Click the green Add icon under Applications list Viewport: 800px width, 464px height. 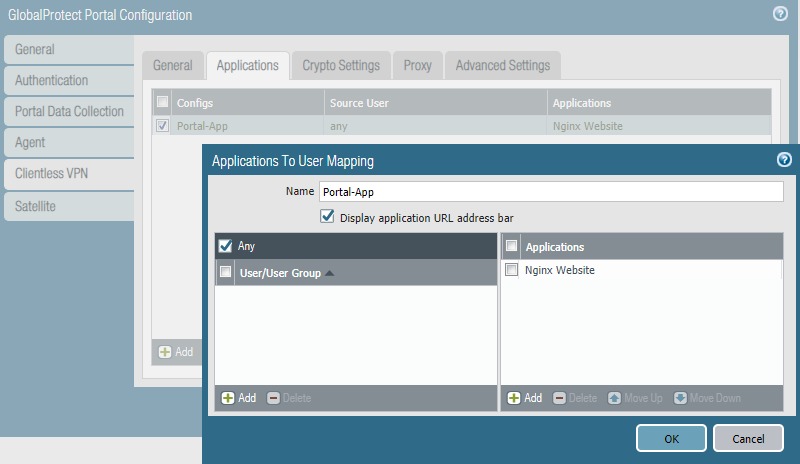514,398
